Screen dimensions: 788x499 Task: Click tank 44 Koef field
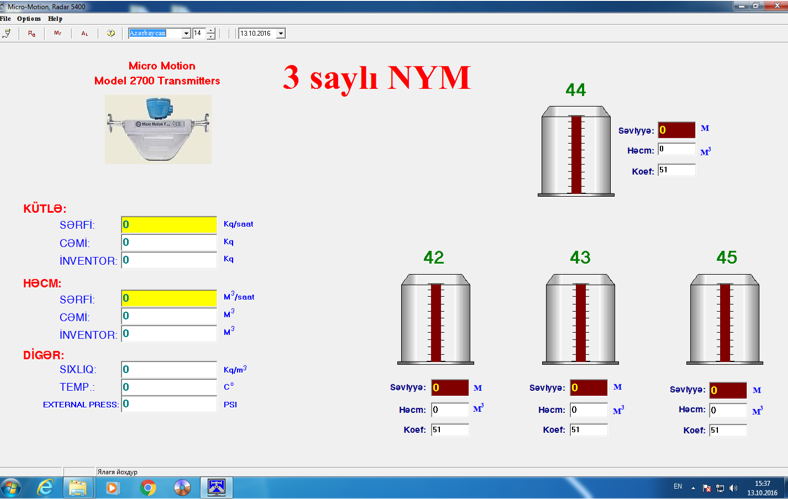(676, 170)
